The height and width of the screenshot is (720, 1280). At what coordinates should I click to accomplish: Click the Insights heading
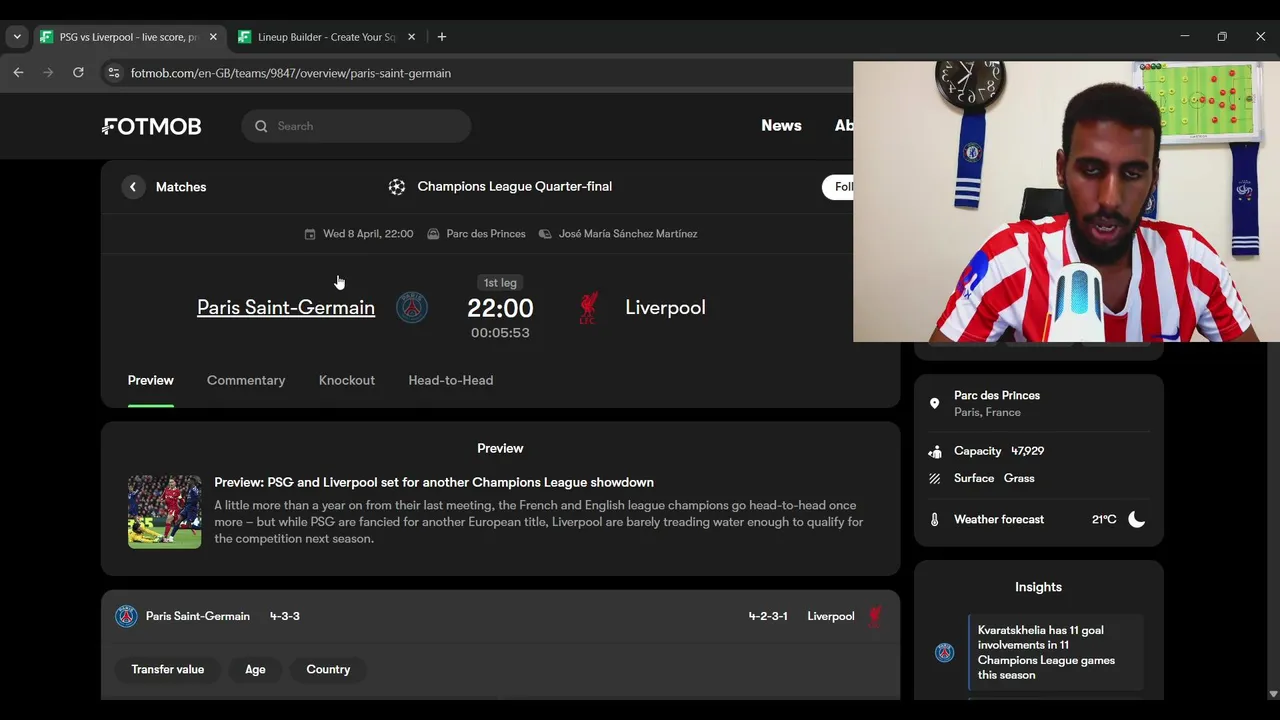tap(1038, 587)
